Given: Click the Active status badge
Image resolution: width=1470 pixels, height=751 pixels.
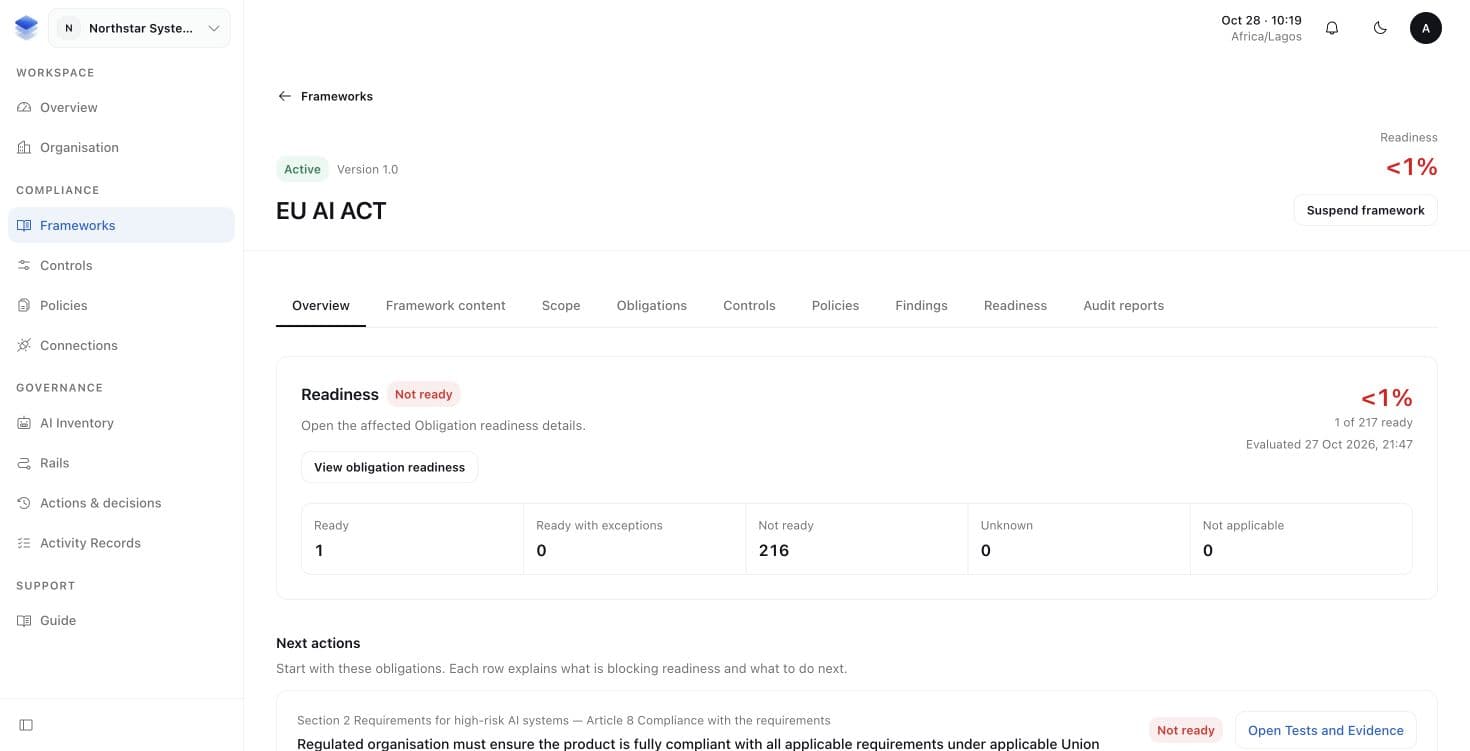Looking at the screenshot, I should point(302,169).
